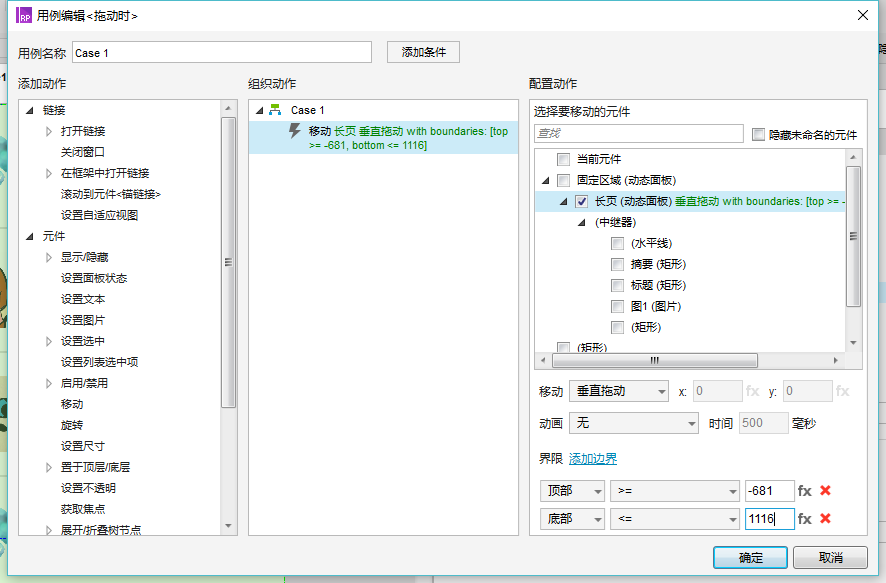
Task: Click the bottom boundary value 1116 field
Action: coord(770,519)
